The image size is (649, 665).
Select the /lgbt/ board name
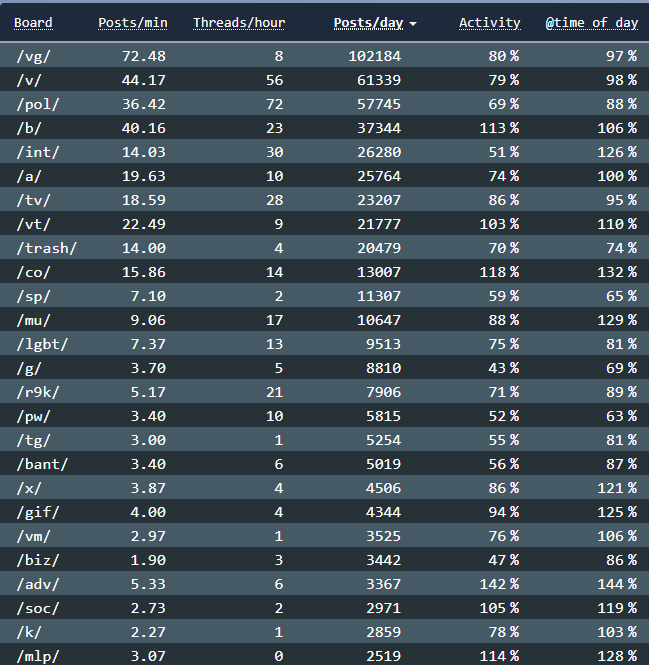click(x=42, y=344)
